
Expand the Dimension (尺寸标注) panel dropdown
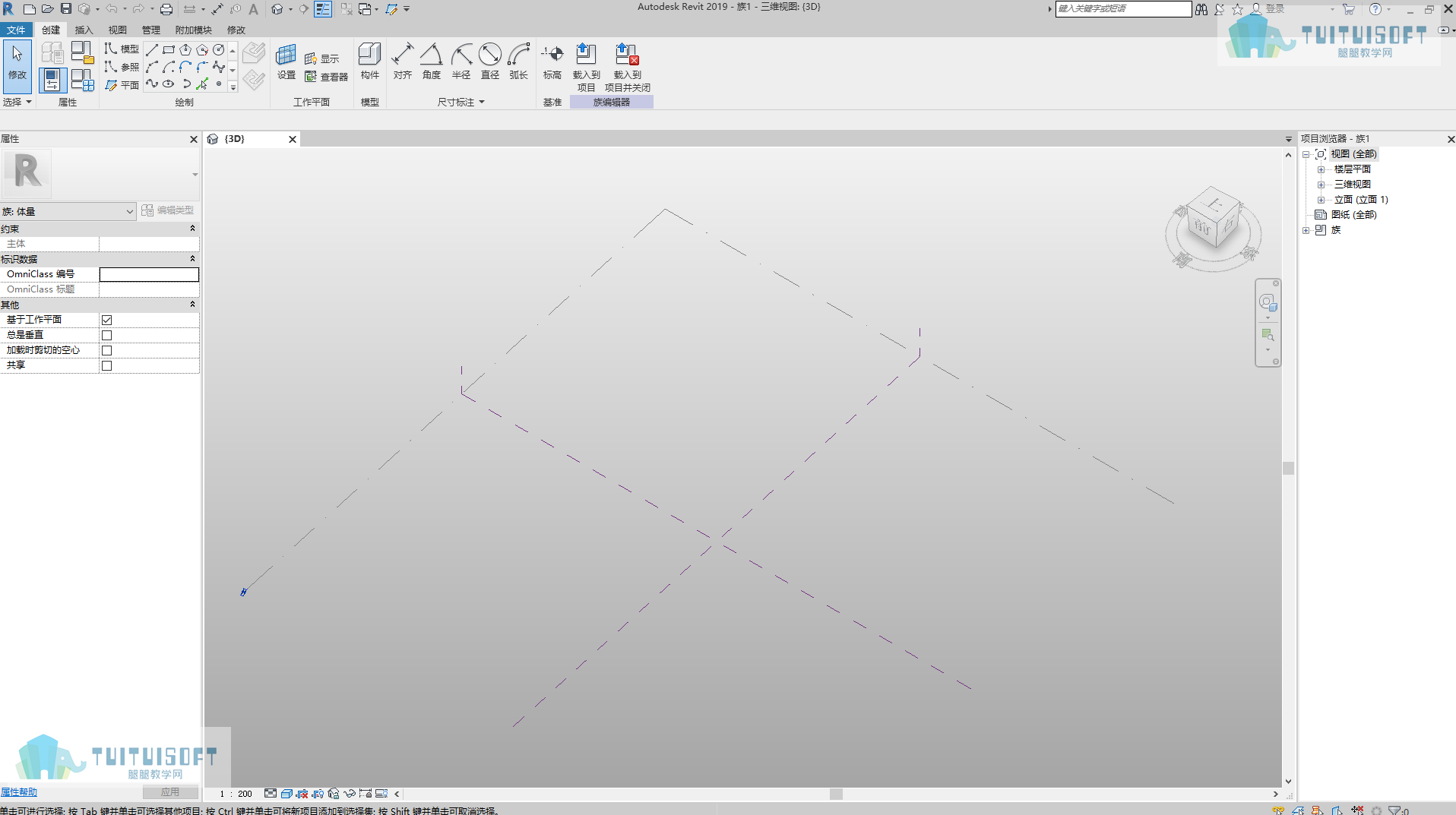click(x=461, y=102)
